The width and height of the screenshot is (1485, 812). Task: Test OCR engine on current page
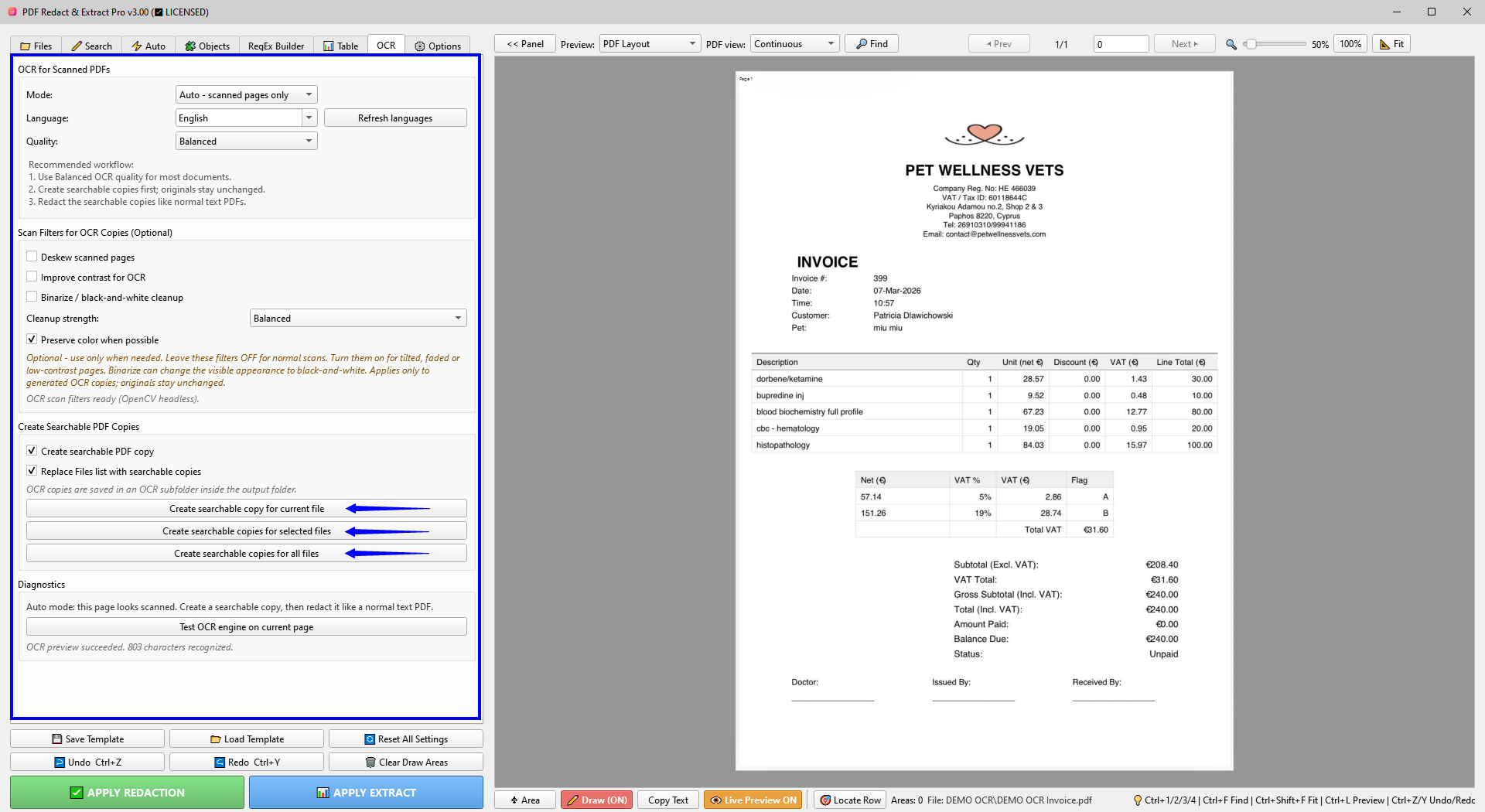coord(246,626)
